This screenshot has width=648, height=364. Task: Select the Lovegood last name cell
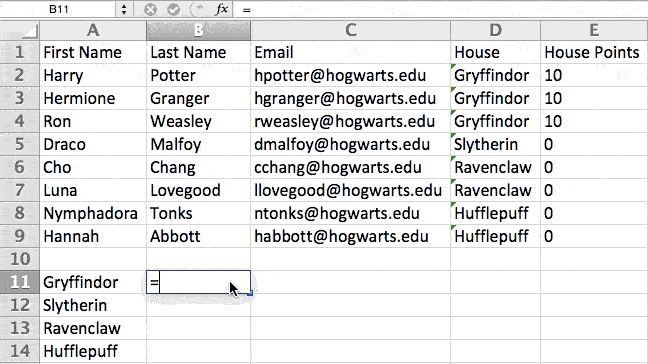198,190
